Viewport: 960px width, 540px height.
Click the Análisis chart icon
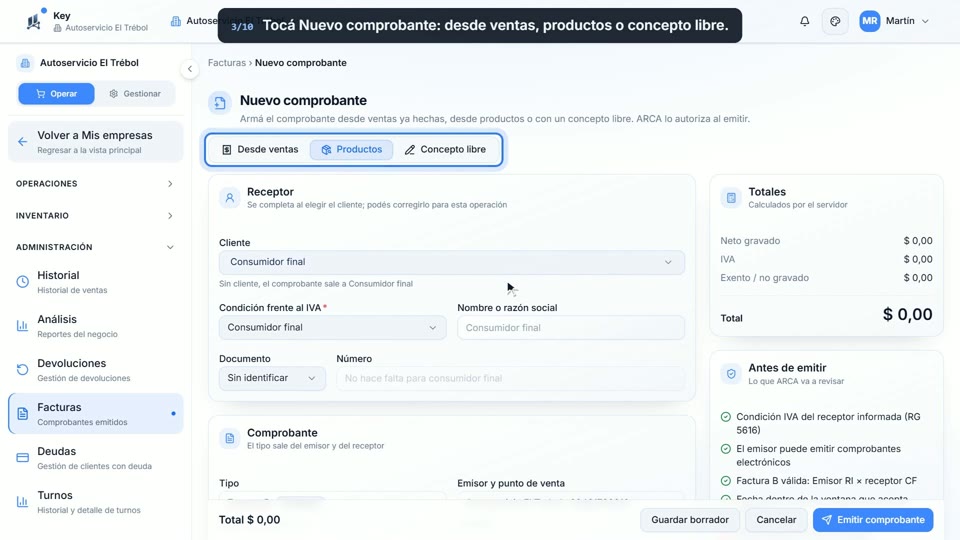pyautogui.click(x=23, y=326)
